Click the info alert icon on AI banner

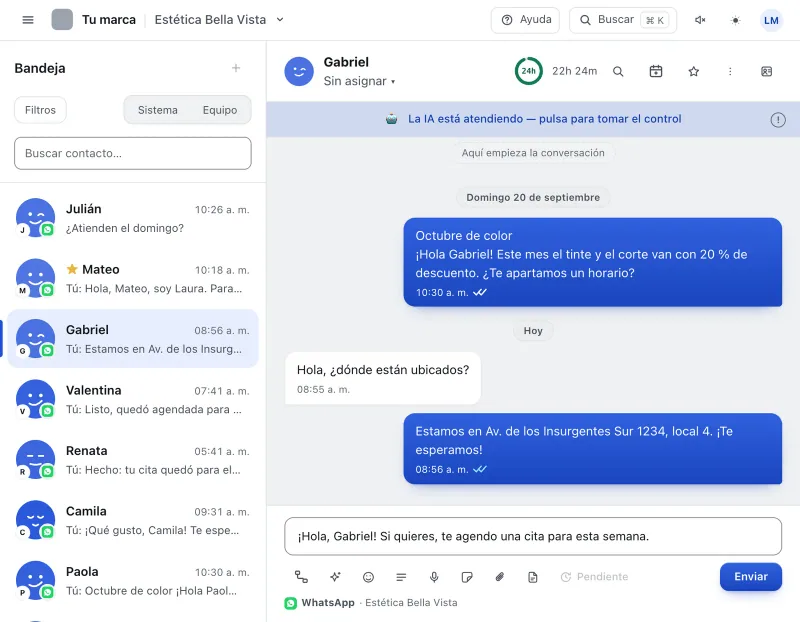(x=778, y=120)
